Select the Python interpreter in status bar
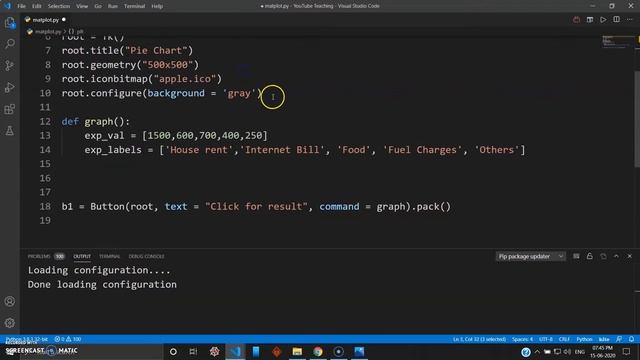The image size is (640, 360). coord(27,339)
